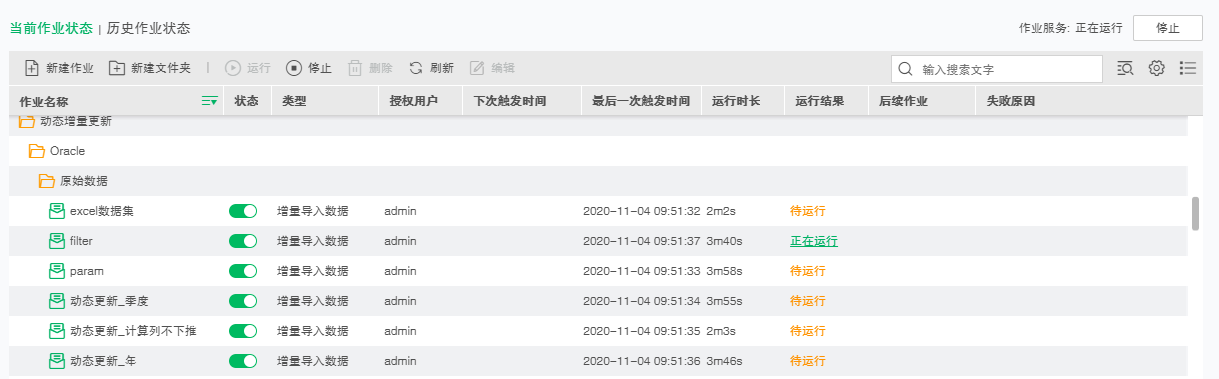Click the greyed 运行 run toolbar item
Viewport: 1219px width, 379px height.
pyautogui.click(x=247, y=68)
